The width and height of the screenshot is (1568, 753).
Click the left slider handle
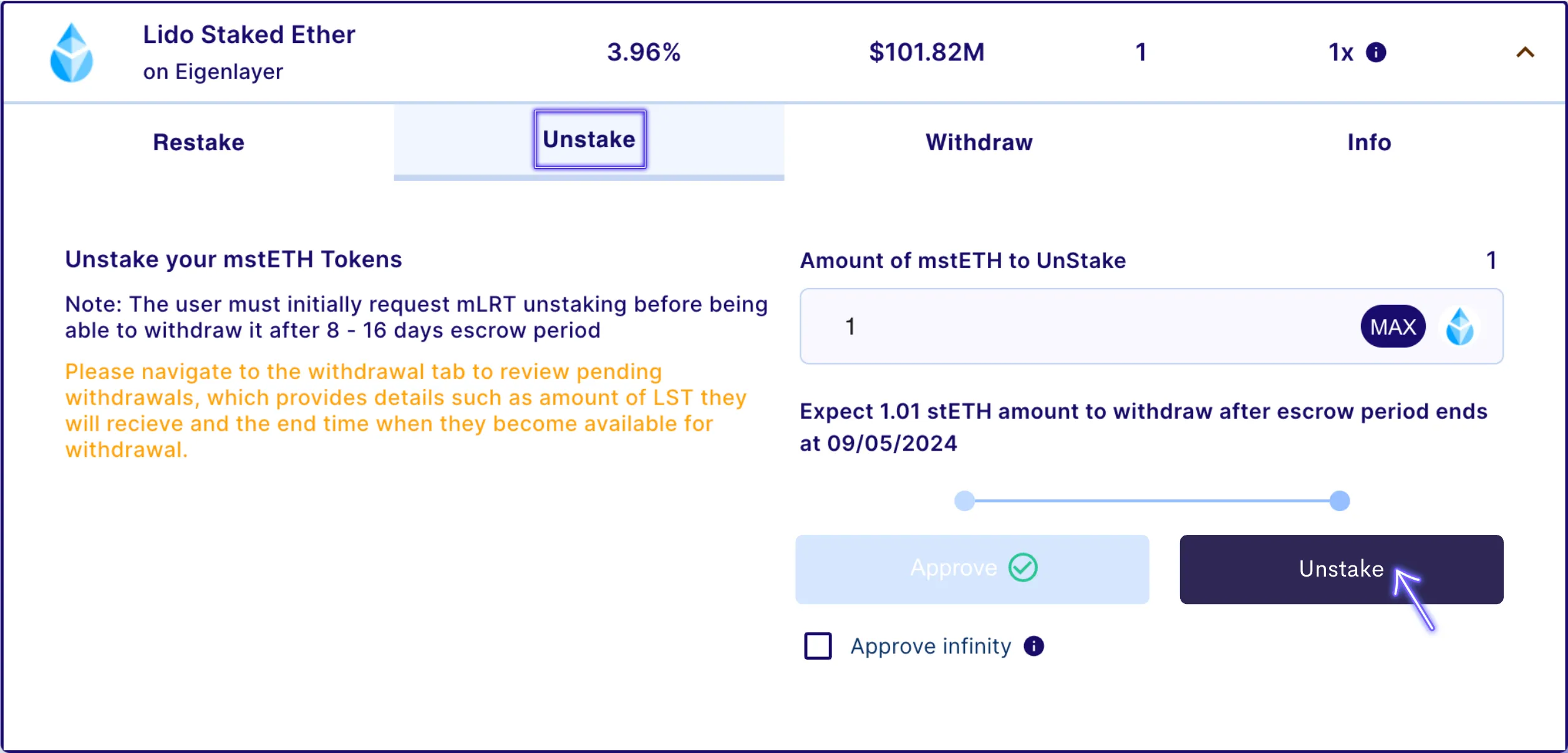pos(964,501)
